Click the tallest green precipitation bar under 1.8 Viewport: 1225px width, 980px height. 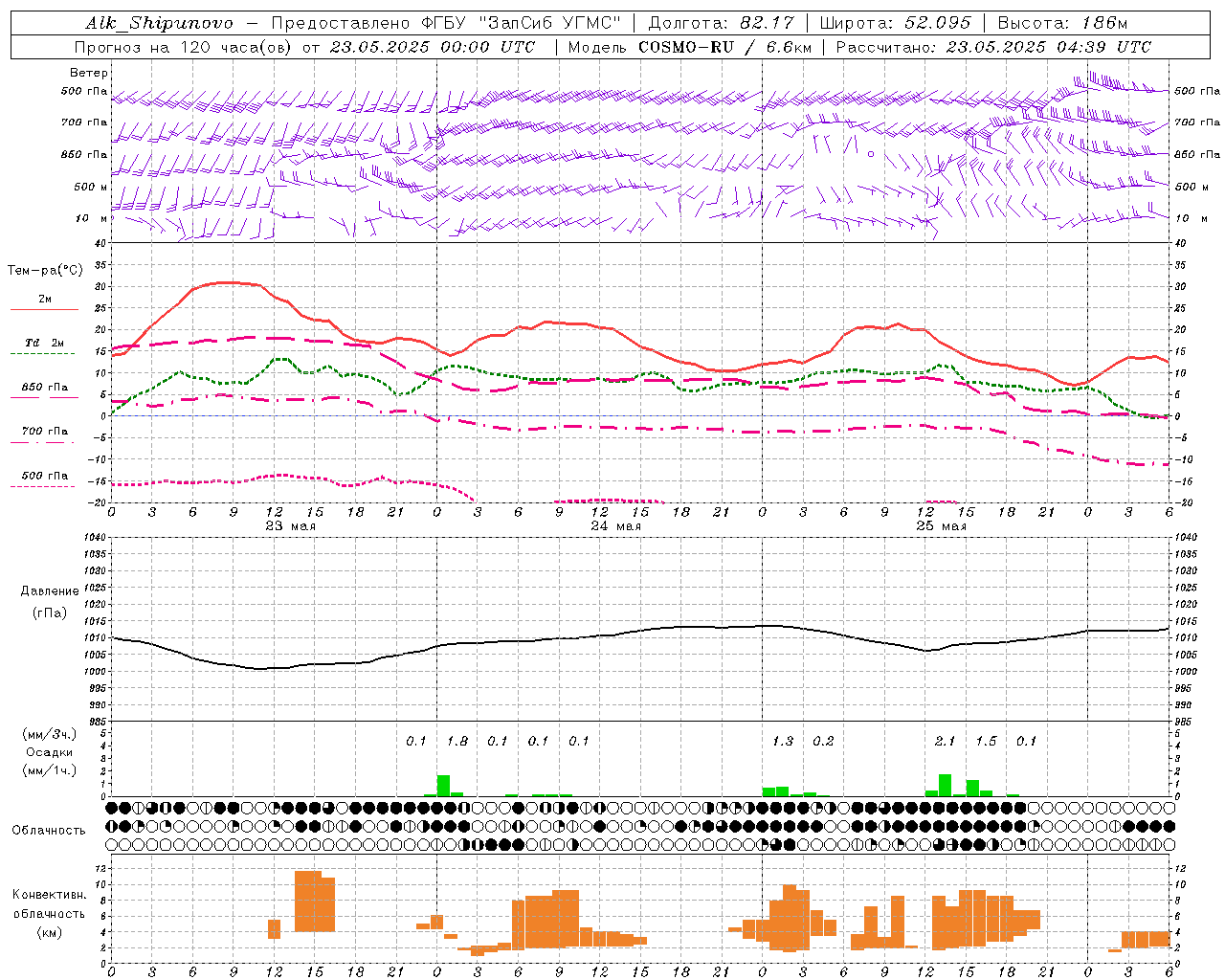pos(443,786)
